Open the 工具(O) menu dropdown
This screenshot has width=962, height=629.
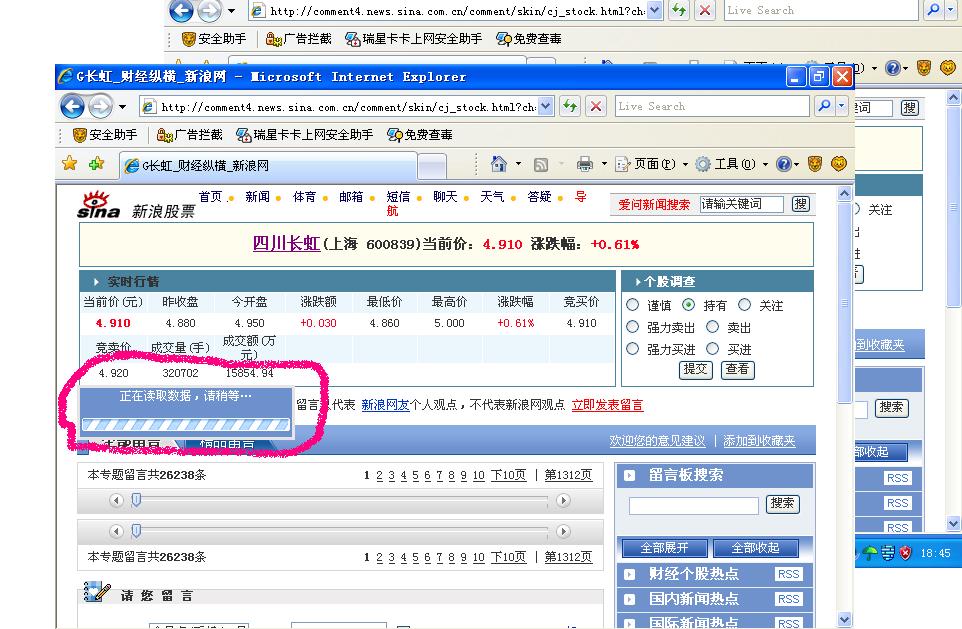(765, 164)
